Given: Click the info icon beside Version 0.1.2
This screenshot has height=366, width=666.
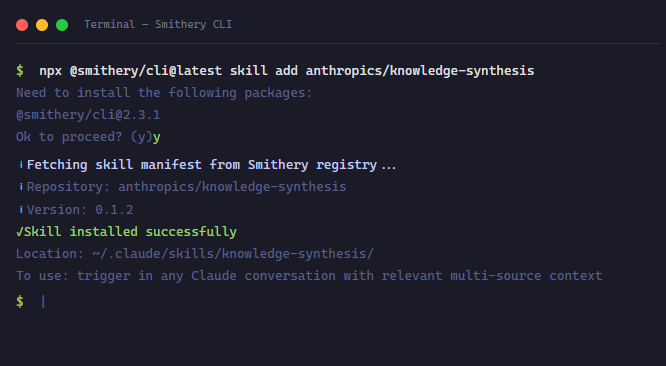Looking at the screenshot, I should click(x=21, y=210).
